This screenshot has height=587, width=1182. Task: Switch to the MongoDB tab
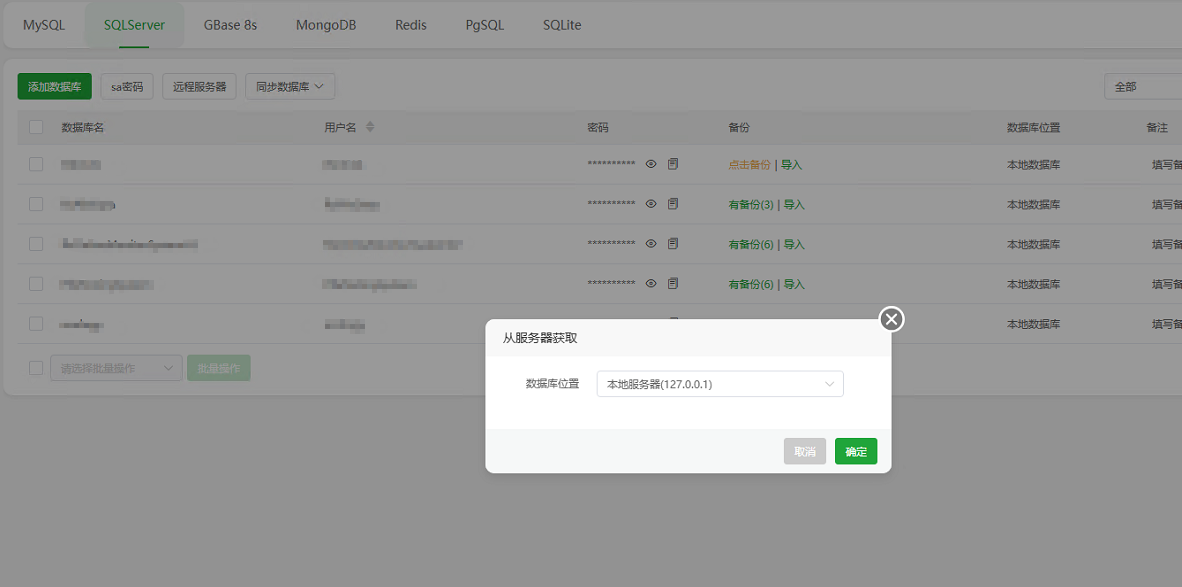(x=326, y=25)
